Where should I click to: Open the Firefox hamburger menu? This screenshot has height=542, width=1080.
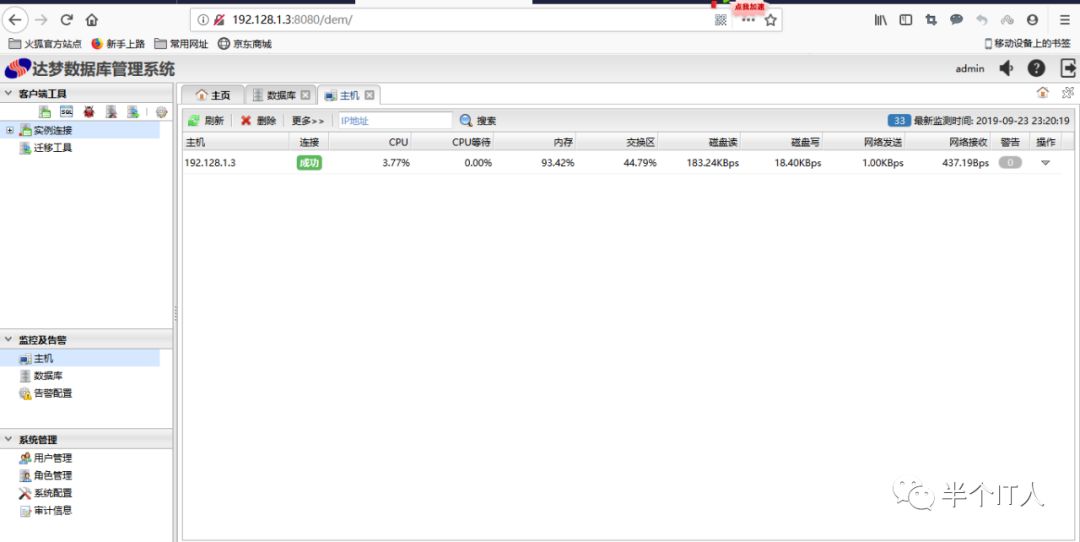click(1065, 20)
